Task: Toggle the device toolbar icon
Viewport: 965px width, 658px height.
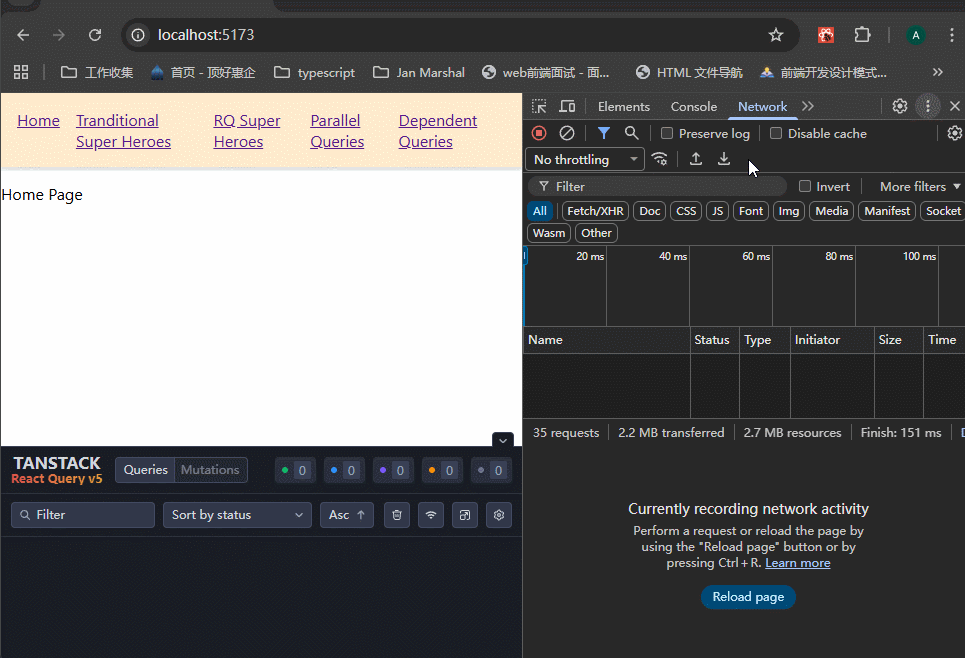Action: coord(567,106)
